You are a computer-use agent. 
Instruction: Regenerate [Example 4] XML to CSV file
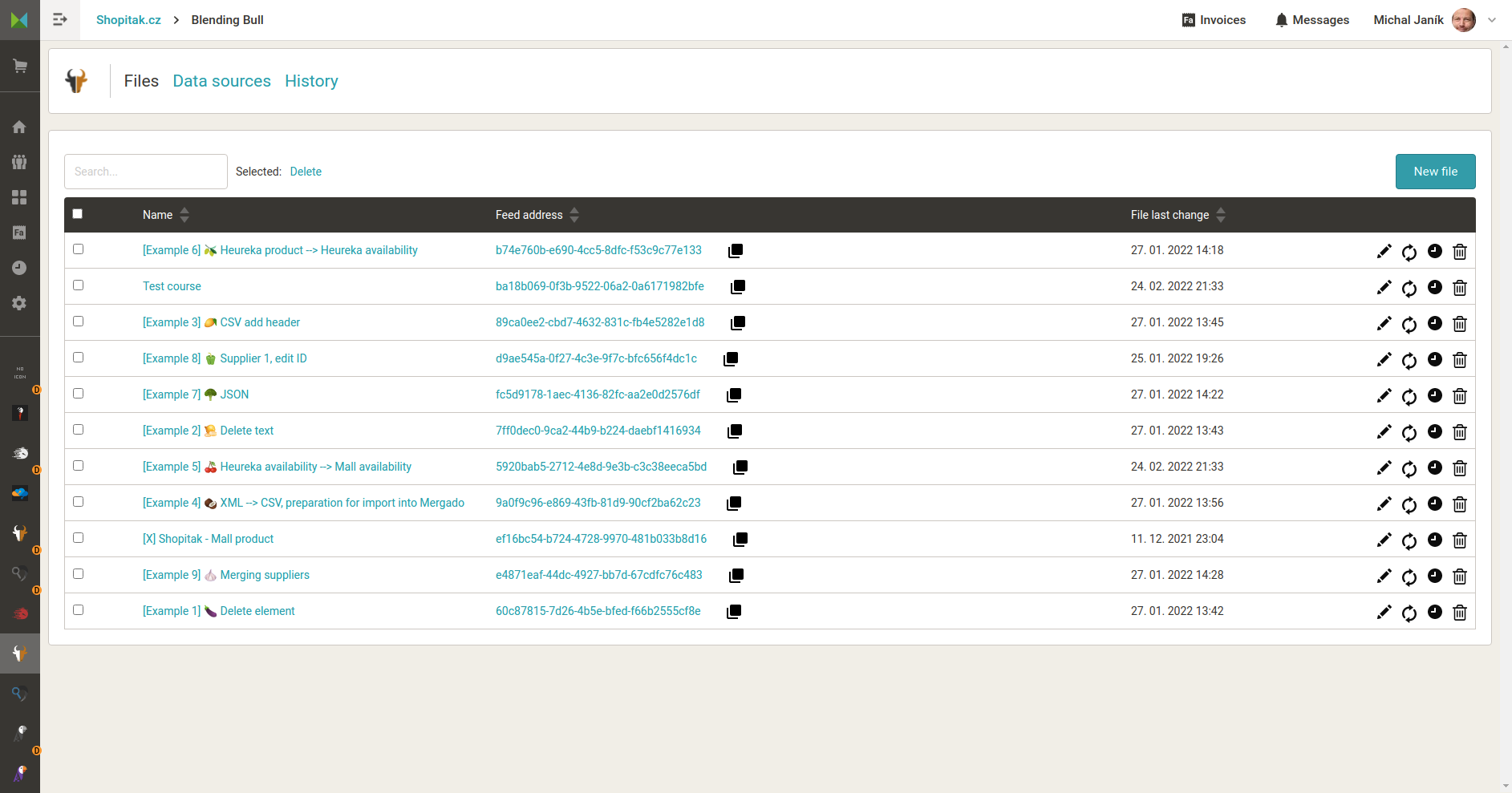pos(1409,505)
